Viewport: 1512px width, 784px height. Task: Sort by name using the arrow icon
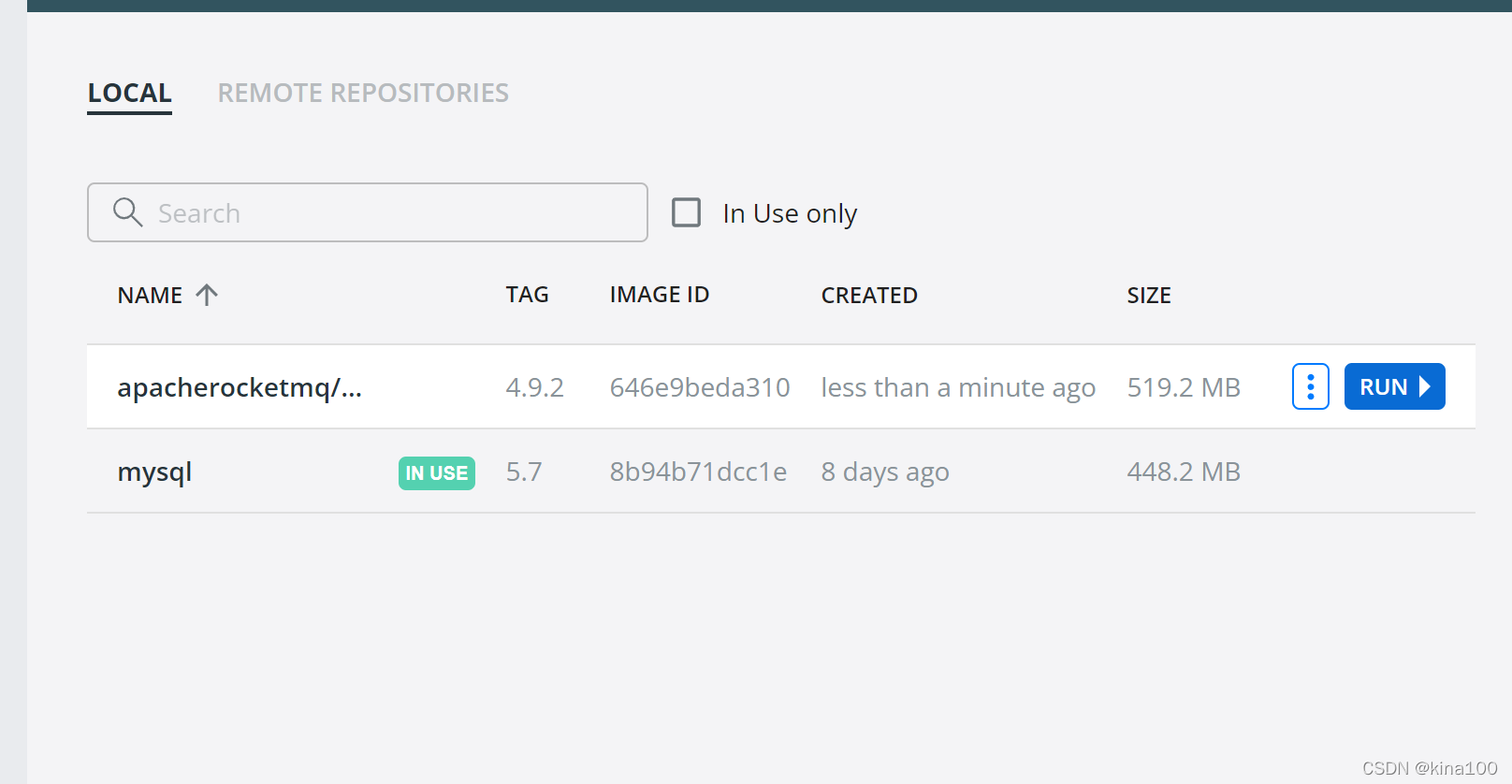(207, 295)
